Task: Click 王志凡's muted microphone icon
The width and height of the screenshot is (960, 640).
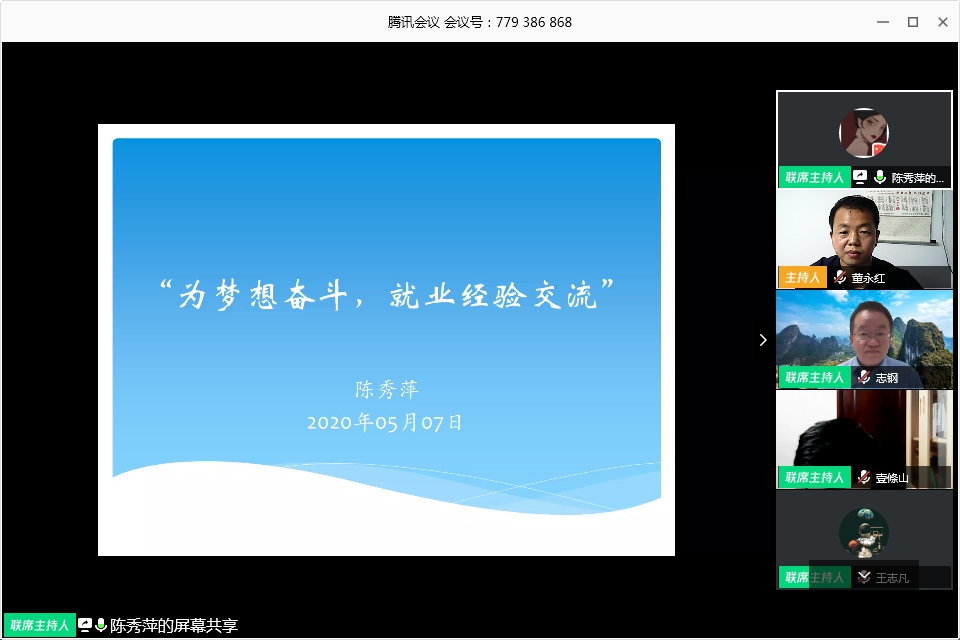Action: point(863,577)
